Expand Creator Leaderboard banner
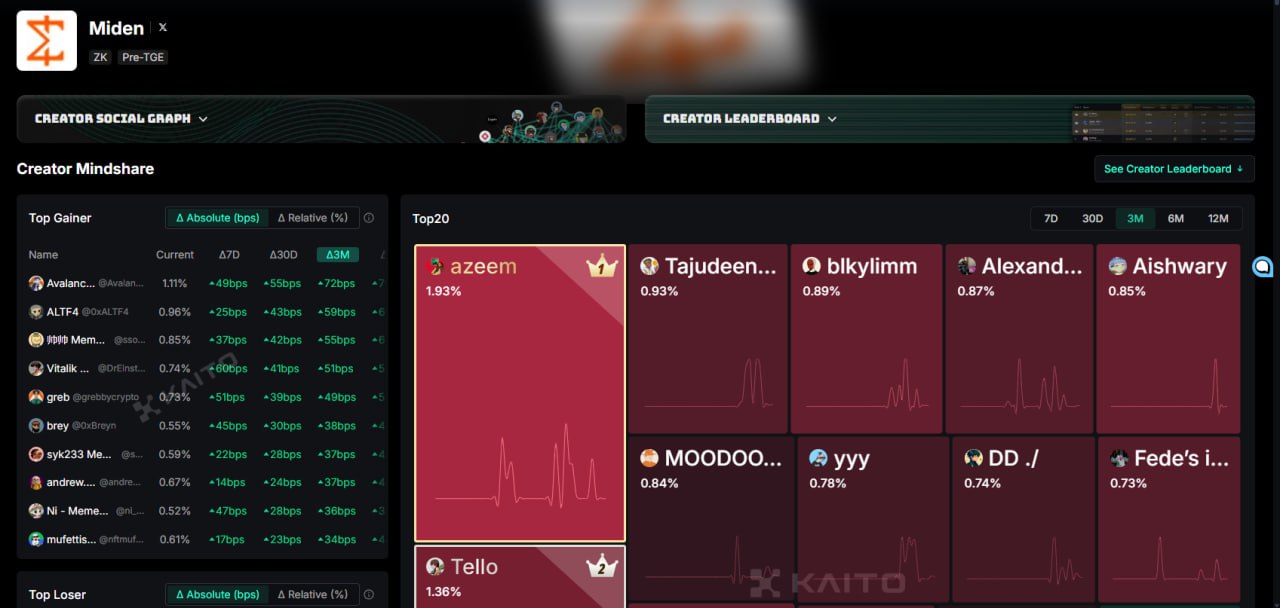This screenshot has width=1280, height=608. tap(950, 119)
